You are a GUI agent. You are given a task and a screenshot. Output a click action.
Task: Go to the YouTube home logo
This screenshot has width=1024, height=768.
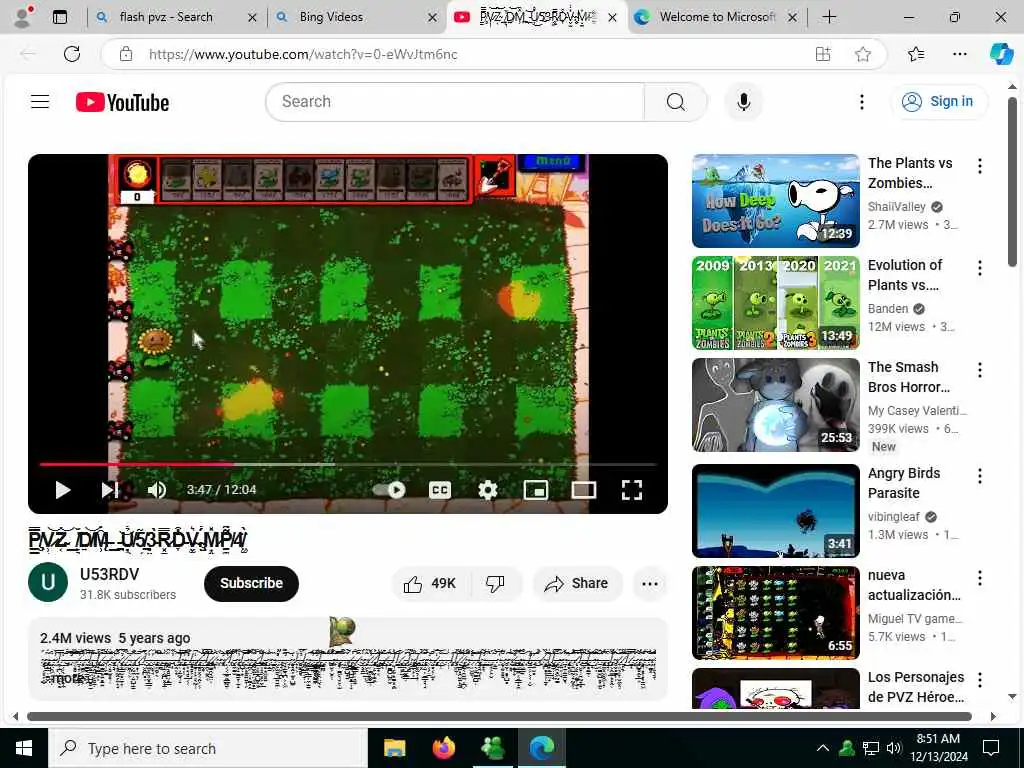coord(122,102)
